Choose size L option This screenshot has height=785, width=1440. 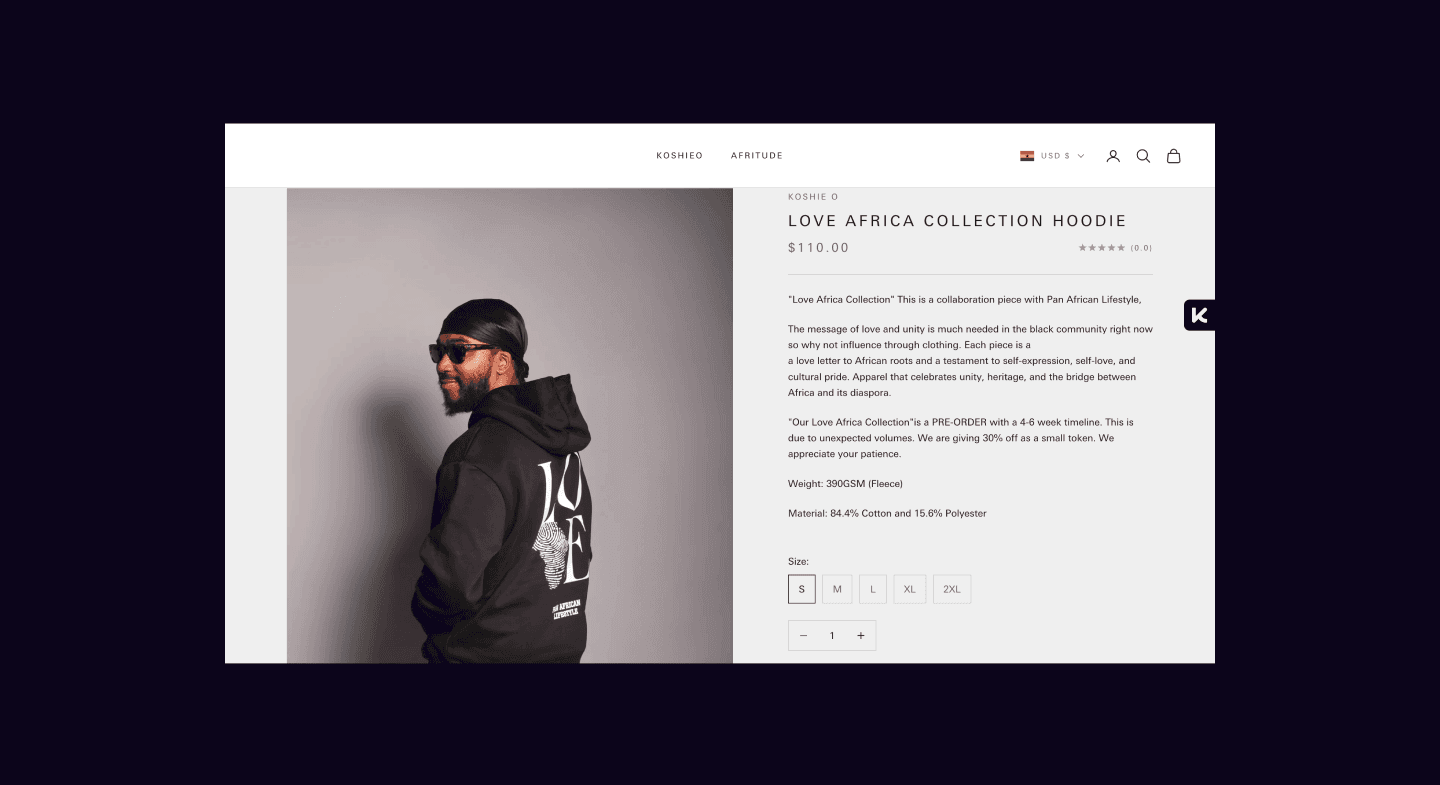tap(873, 589)
